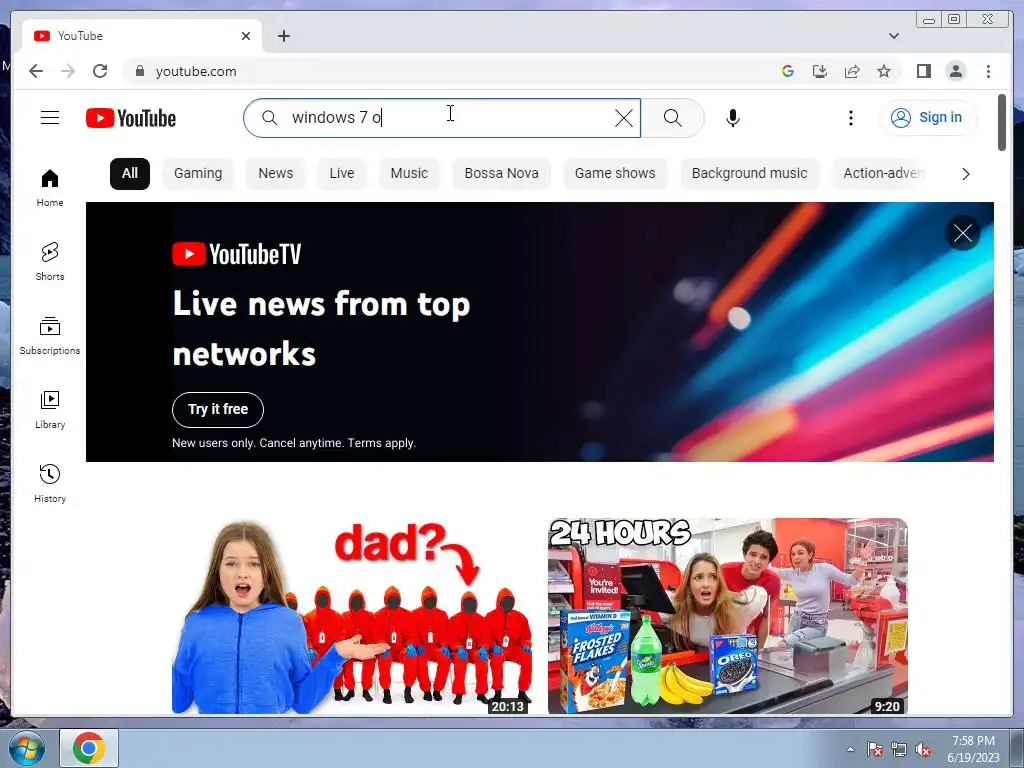Start voice search with the microphone icon
Viewport: 1024px width, 768px height.
733,118
